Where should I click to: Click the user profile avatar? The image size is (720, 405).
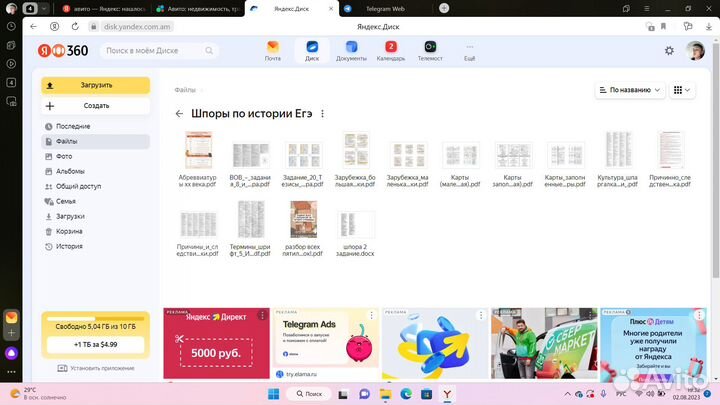[x=696, y=51]
